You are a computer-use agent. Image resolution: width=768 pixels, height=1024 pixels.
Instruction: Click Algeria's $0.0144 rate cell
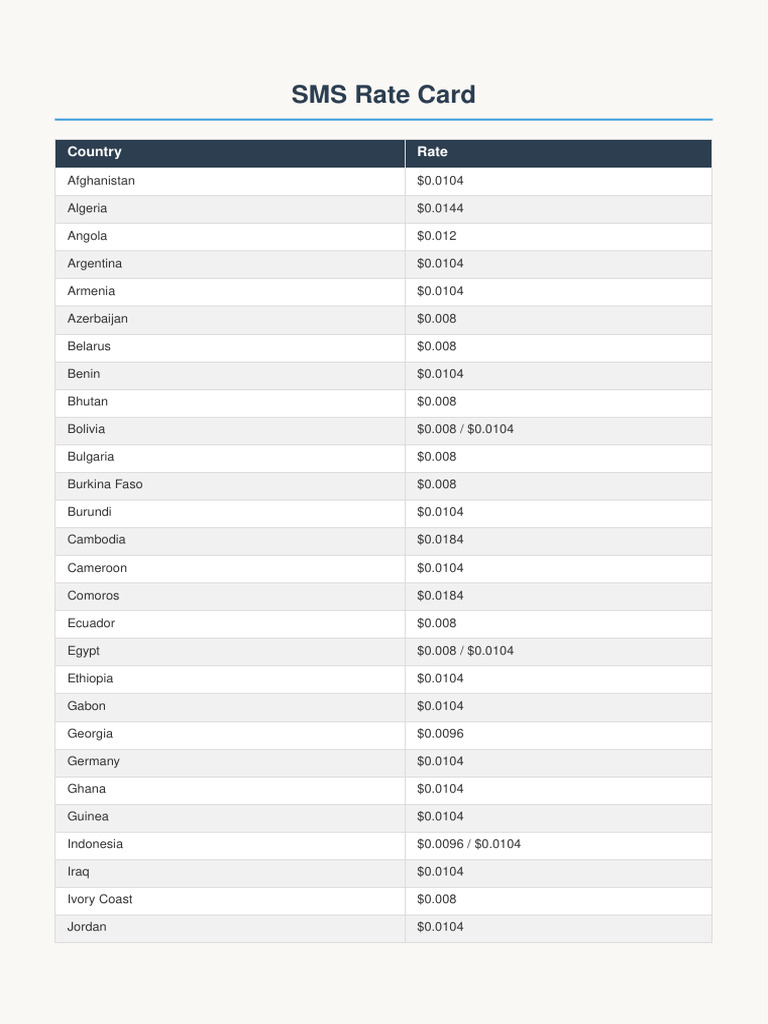[558, 208]
